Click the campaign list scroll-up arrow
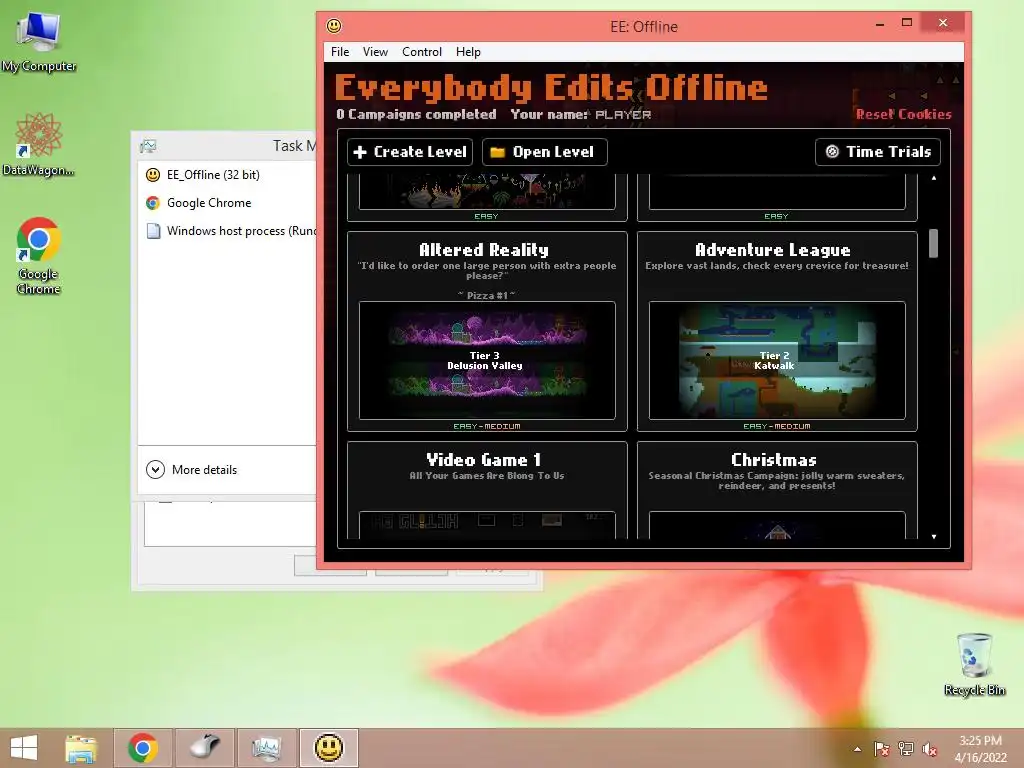Viewport: 1024px width, 768px height. click(934, 178)
